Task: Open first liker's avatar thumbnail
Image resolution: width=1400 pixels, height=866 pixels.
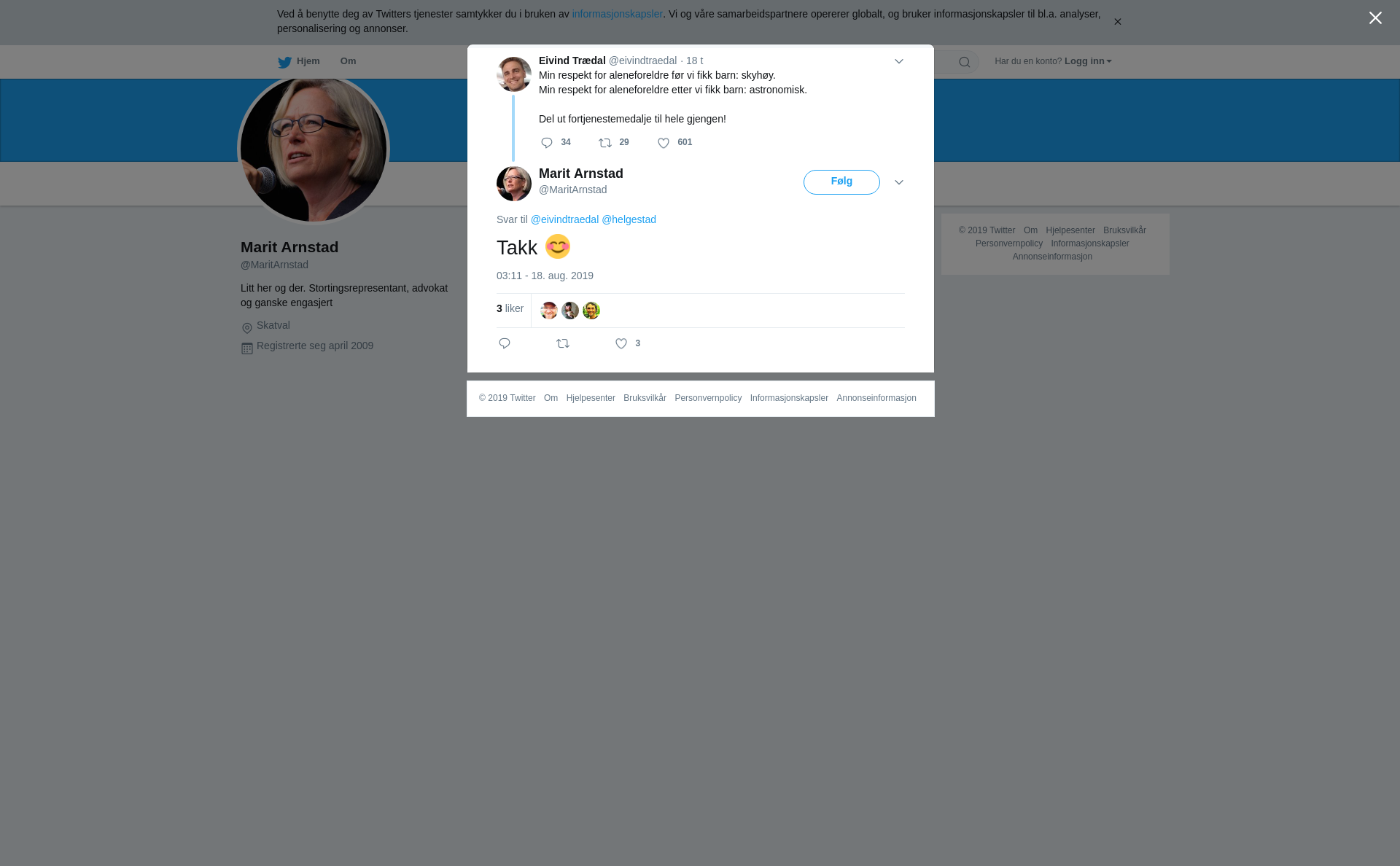Action: (549, 311)
